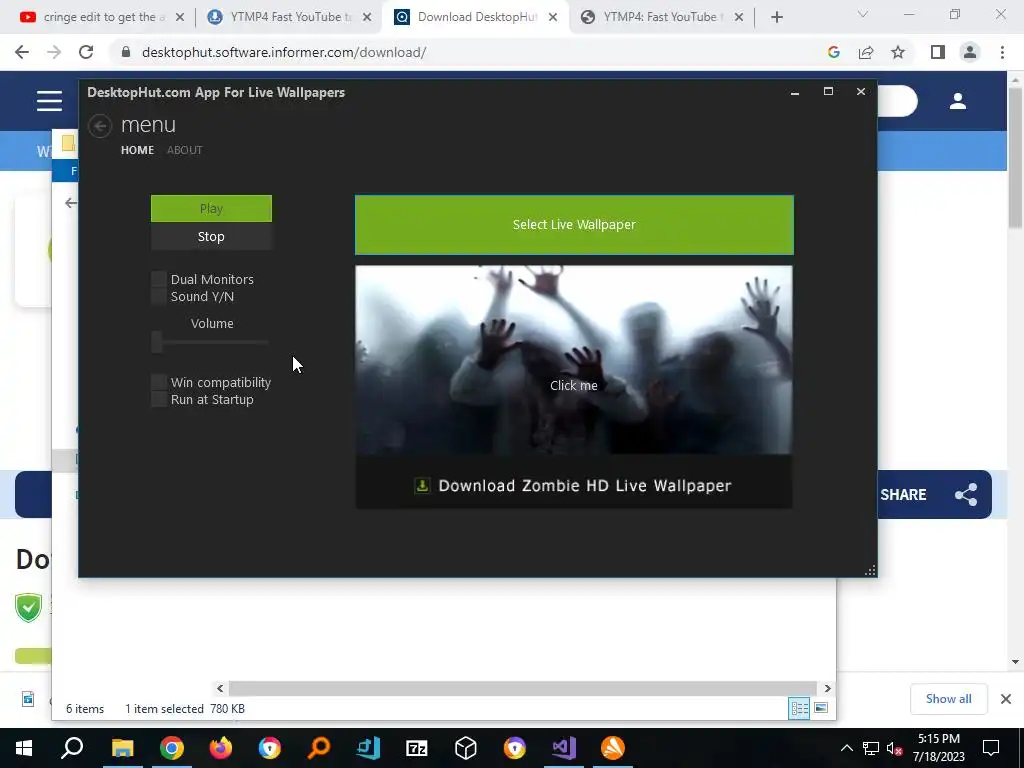
Task: Open the Chrome profile avatar
Action: point(970,52)
